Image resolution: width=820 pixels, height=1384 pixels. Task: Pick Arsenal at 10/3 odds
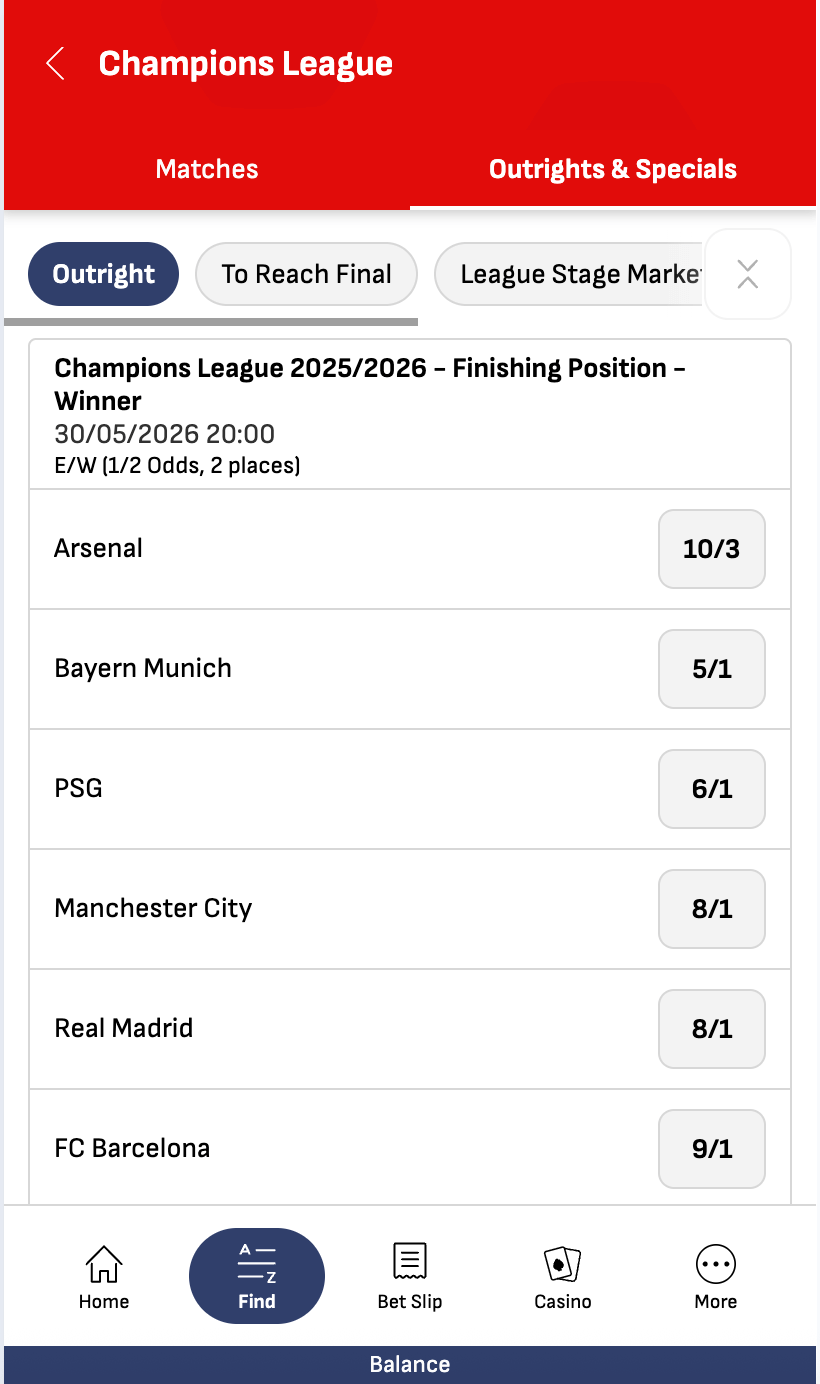click(712, 549)
